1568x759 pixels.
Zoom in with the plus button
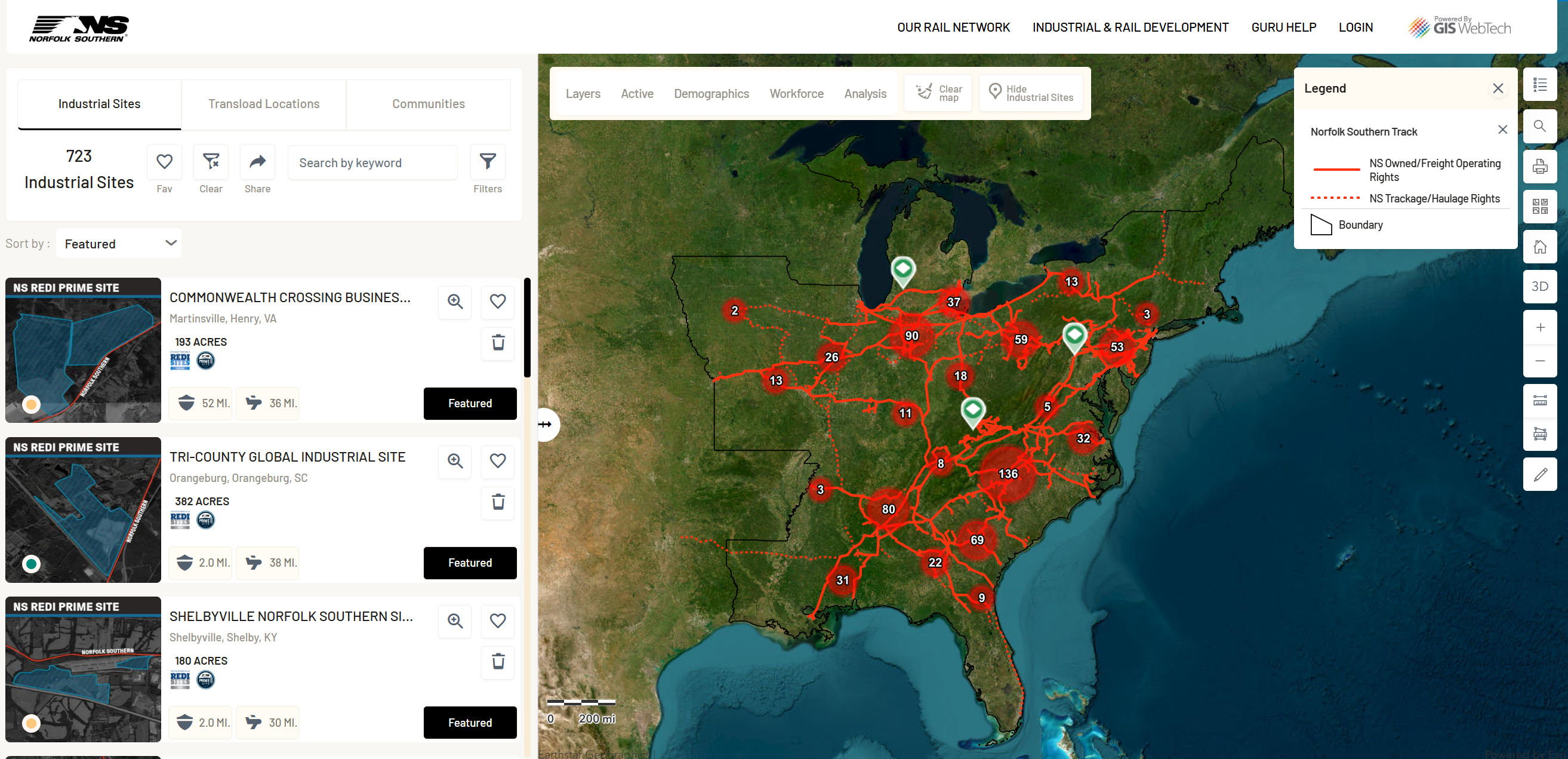(x=1539, y=327)
